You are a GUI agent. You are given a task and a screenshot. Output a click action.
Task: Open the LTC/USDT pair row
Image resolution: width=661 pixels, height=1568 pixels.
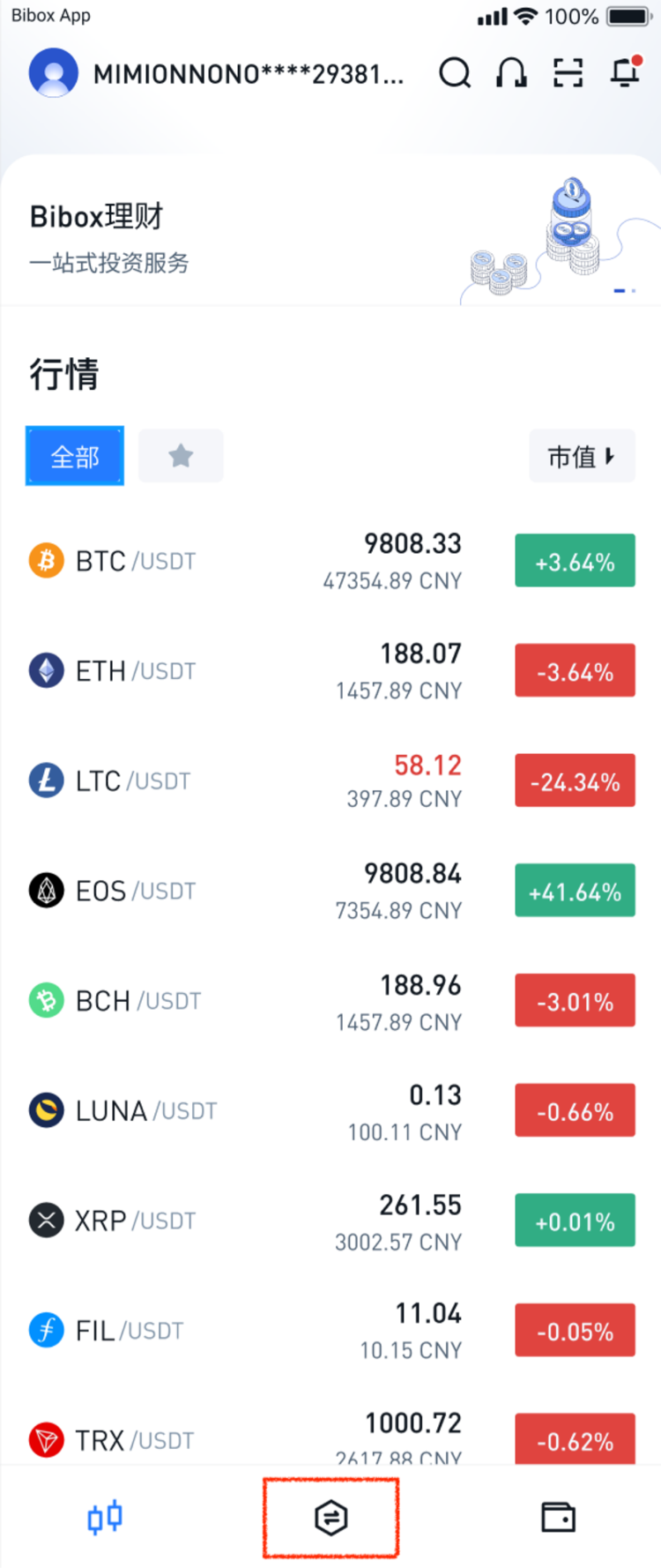click(330, 780)
